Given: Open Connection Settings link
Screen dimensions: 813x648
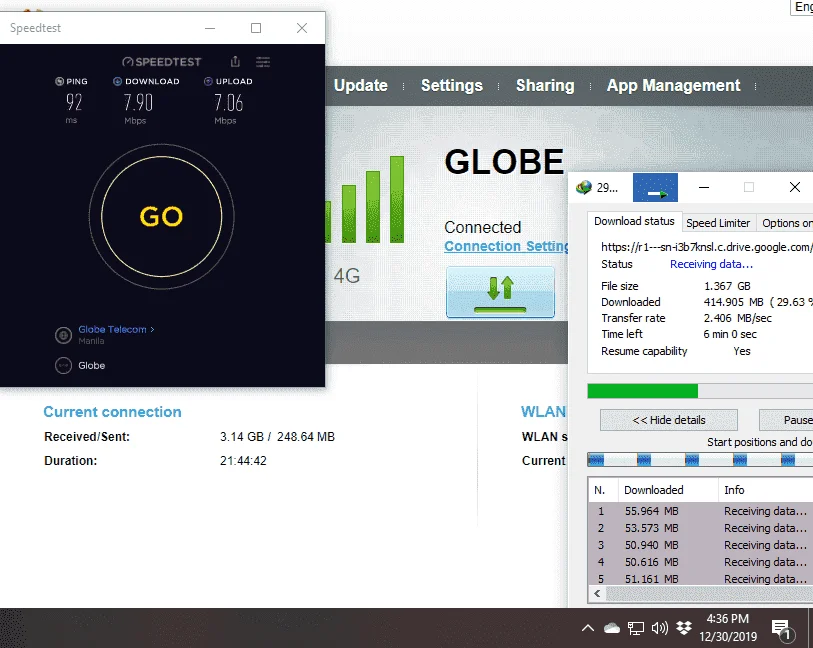Looking at the screenshot, I should tap(506, 246).
